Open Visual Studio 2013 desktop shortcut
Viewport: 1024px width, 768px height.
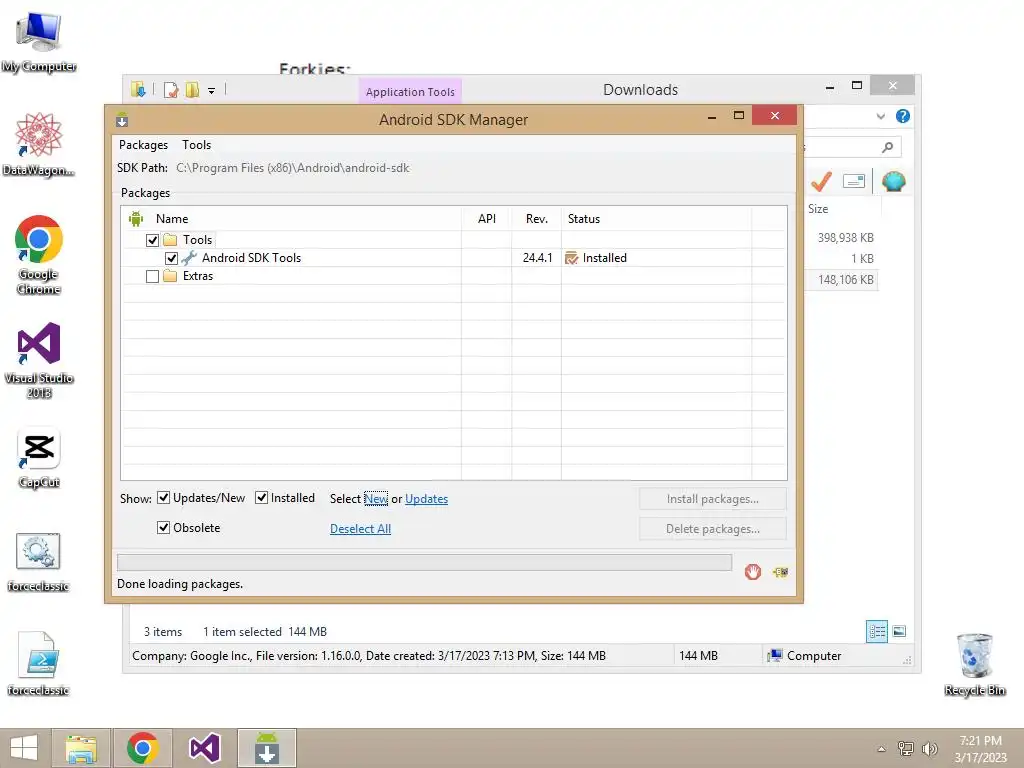[39, 360]
